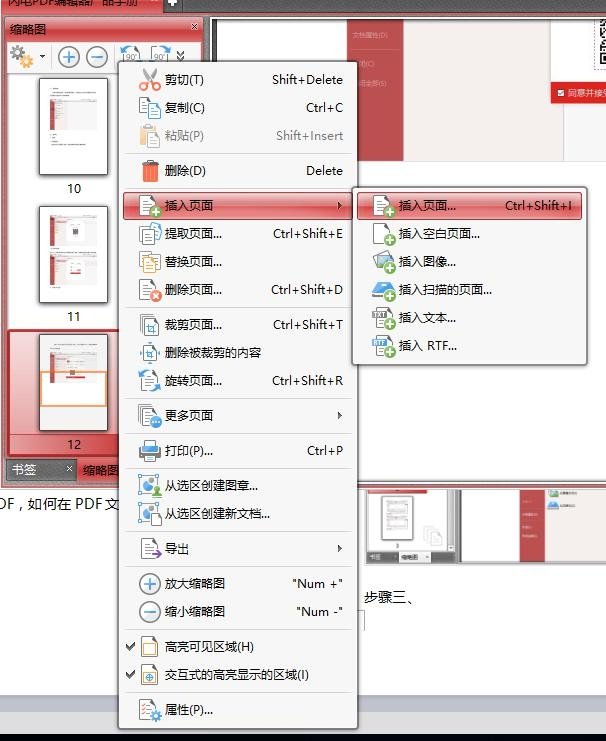
Task: Choose 插入文本... in submenu
Action: pos(469,318)
